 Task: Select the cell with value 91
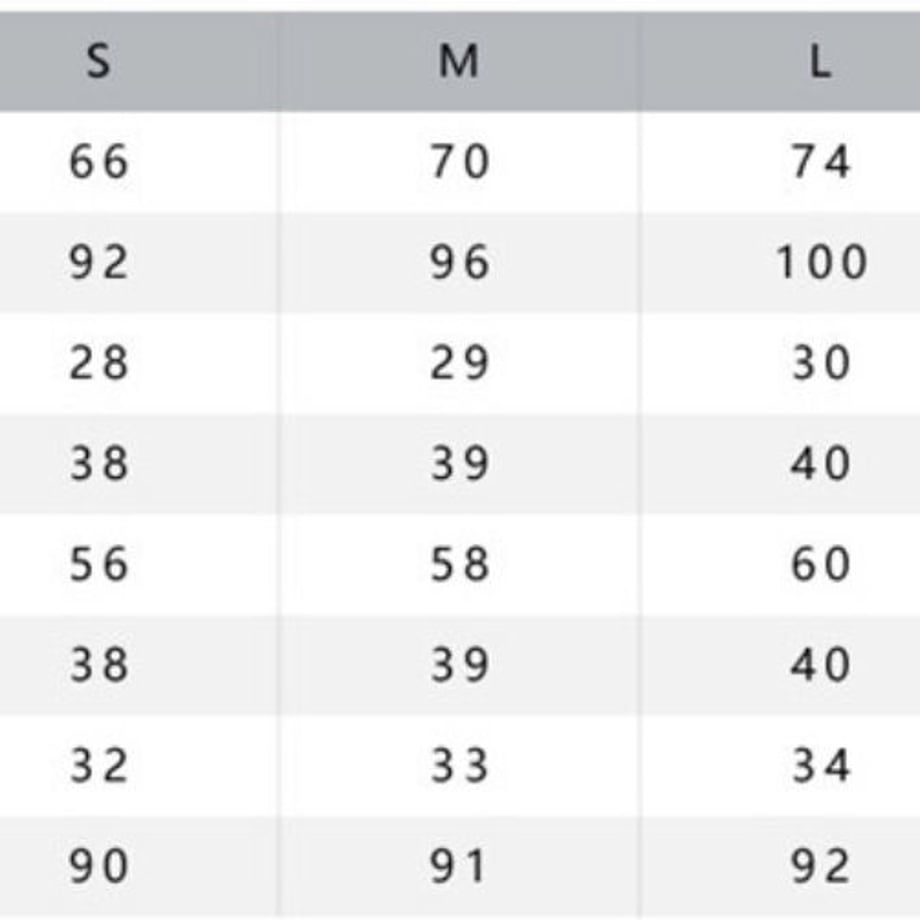pyautogui.click(x=458, y=866)
